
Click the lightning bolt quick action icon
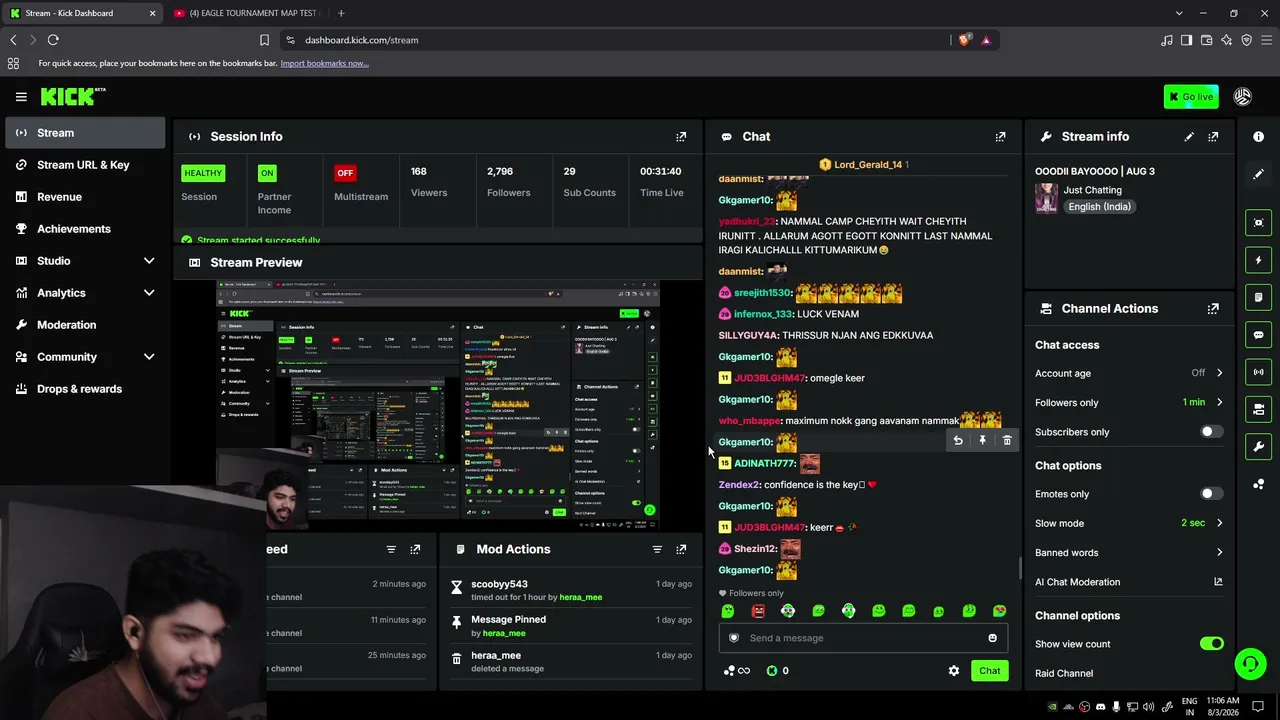1258,260
